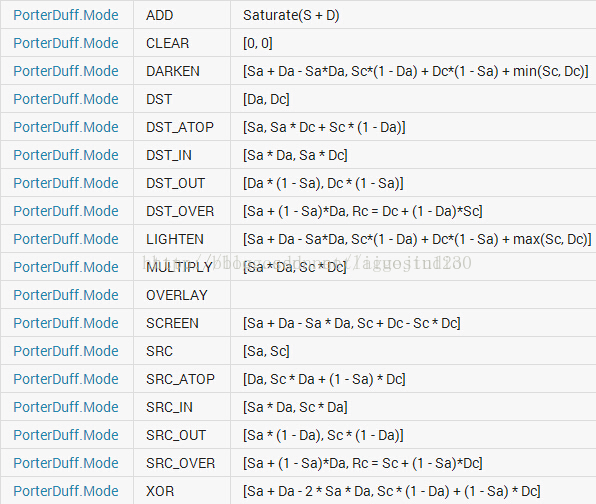Open PorterDuff.Mode link for SRC_ATOP

pos(66,379)
